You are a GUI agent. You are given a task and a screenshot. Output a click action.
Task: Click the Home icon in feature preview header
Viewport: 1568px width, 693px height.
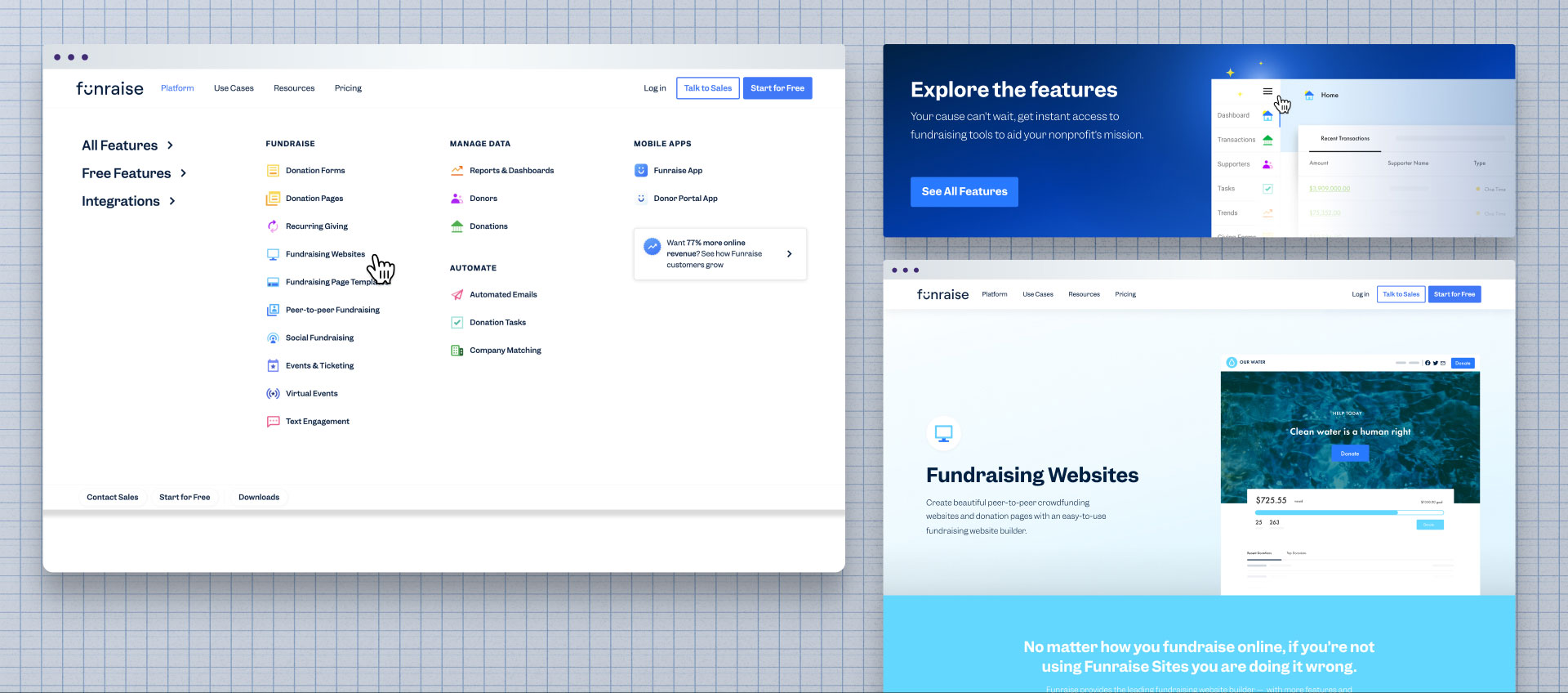[1309, 96]
